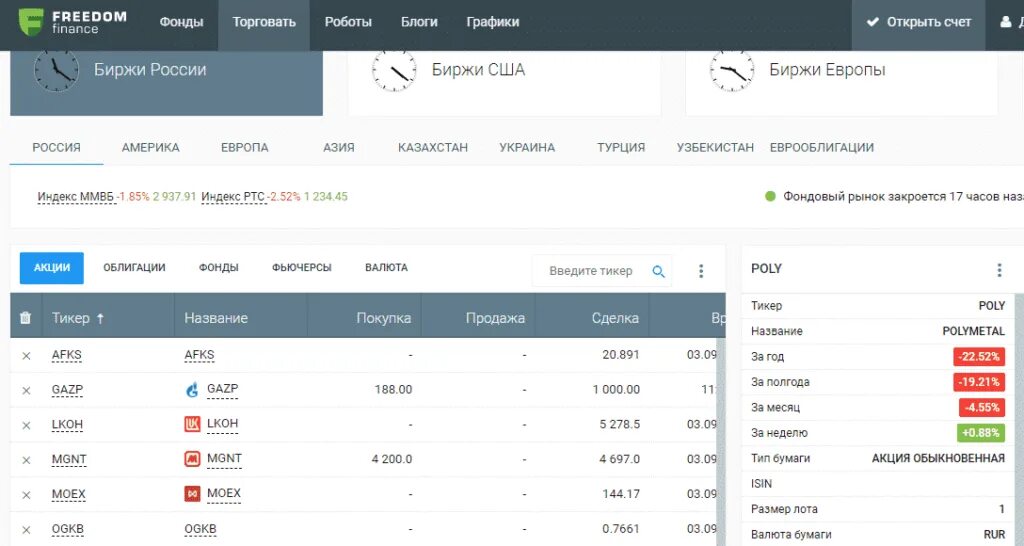Image resolution: width=1024 pixels, height=546 pixels.
Task: Switch to the КАЗАХСТАН tab
Action: [433, 148]
